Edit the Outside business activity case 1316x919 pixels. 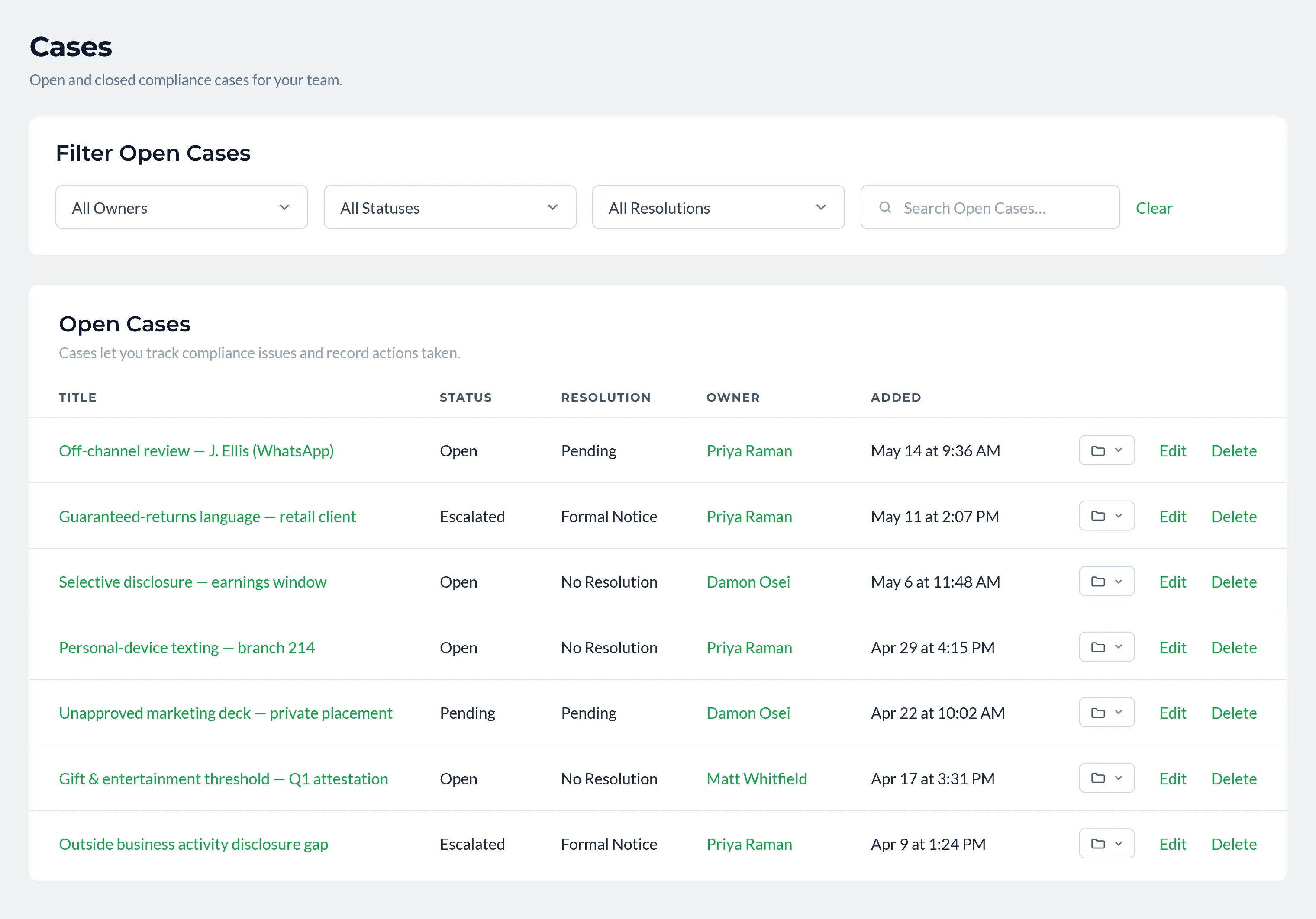point(1172,844)
